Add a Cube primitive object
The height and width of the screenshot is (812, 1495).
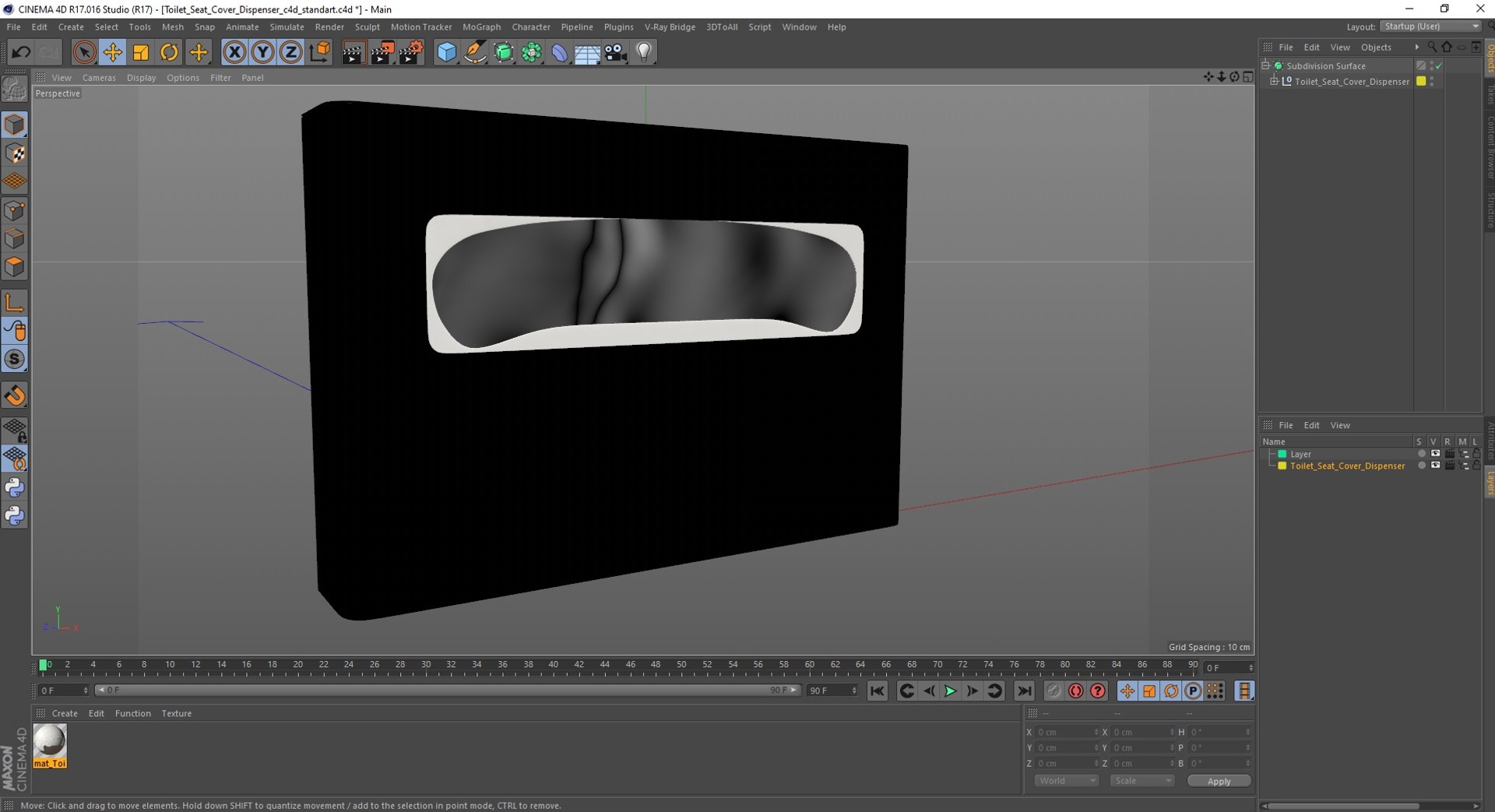pyautogui.click(x=446, y=52)
